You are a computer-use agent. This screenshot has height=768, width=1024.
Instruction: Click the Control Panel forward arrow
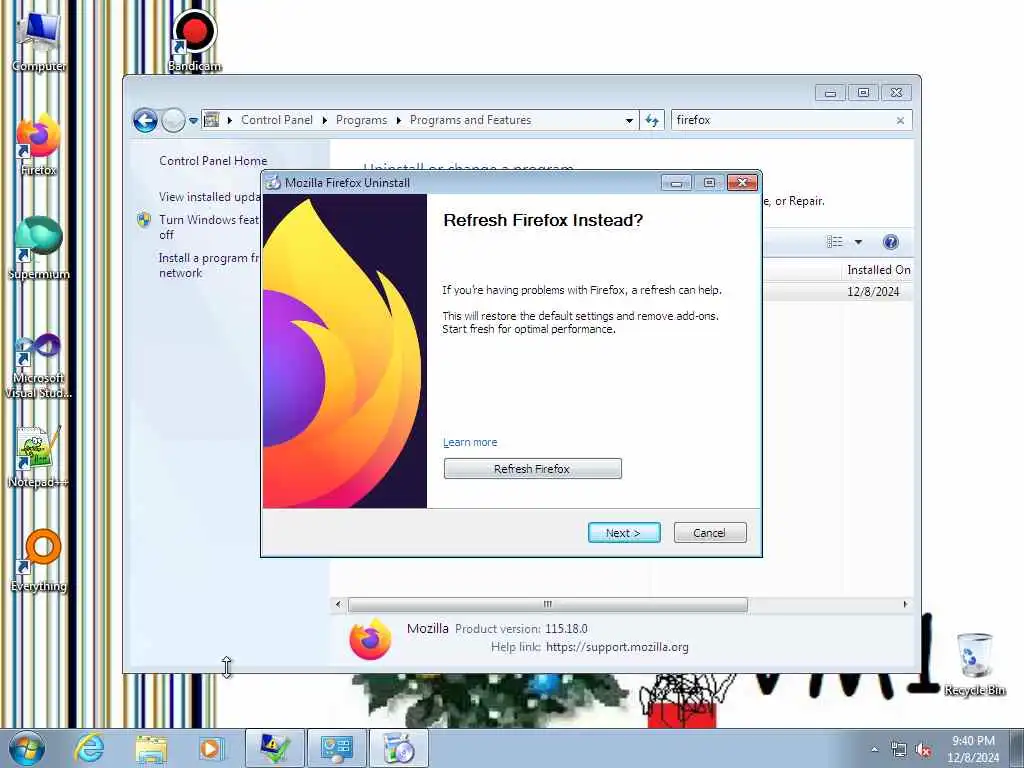(x=173, y=120)
